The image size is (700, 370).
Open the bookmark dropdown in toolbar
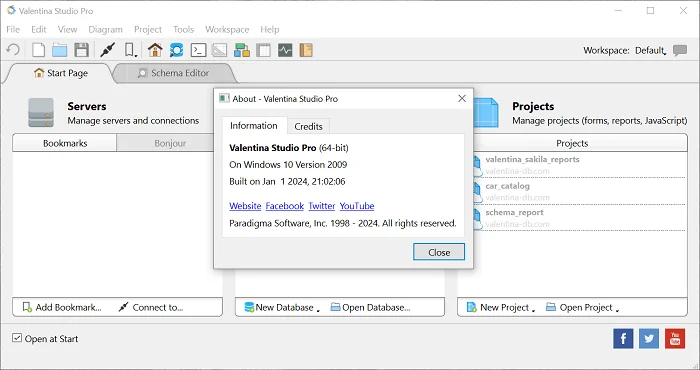(130, 50)
